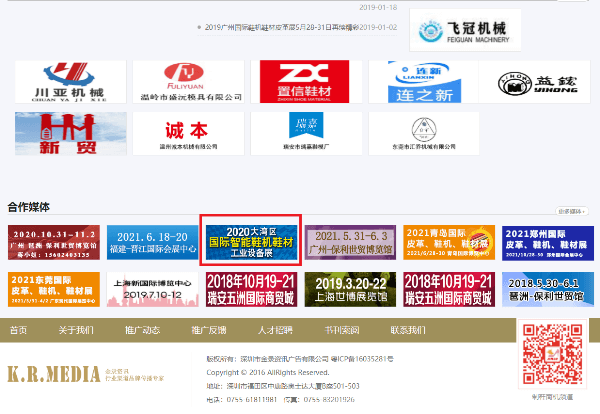The height and width of the screenshot is (414, 600).
Task: Open the 2021郑州国际 leather expo banner
Action: click(548, 243)
